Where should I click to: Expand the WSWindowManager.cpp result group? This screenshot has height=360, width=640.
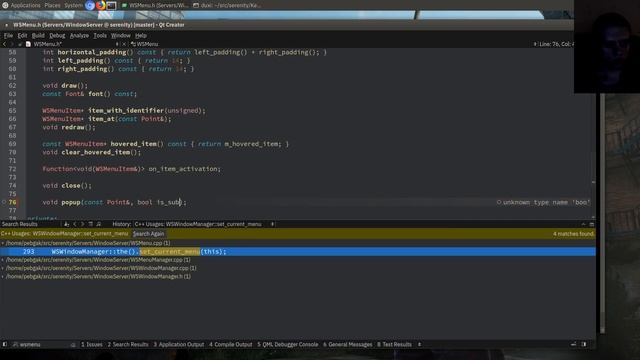pos(3,268)
